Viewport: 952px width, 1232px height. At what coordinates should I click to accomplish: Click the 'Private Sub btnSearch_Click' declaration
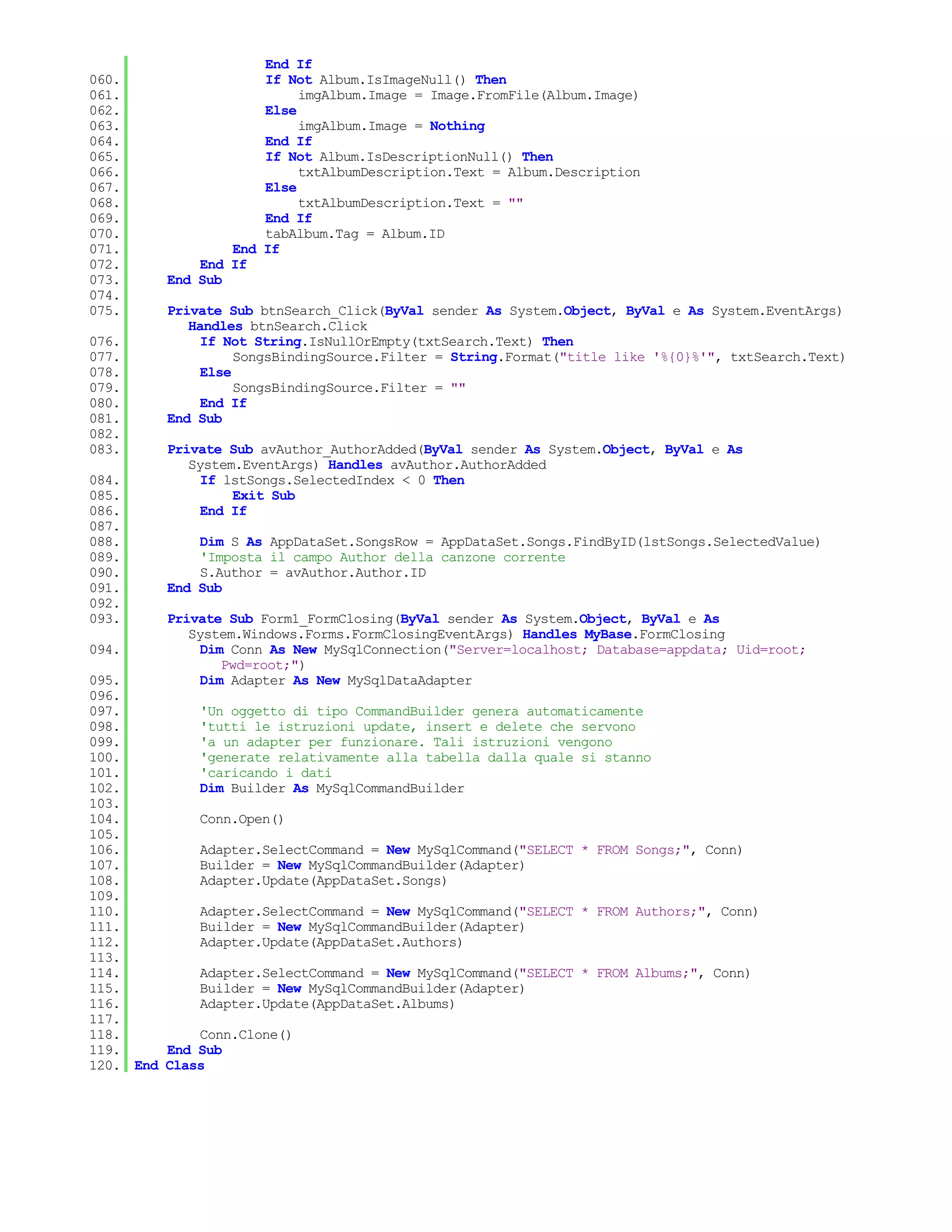pyautogui.click(x=273, y=311)
